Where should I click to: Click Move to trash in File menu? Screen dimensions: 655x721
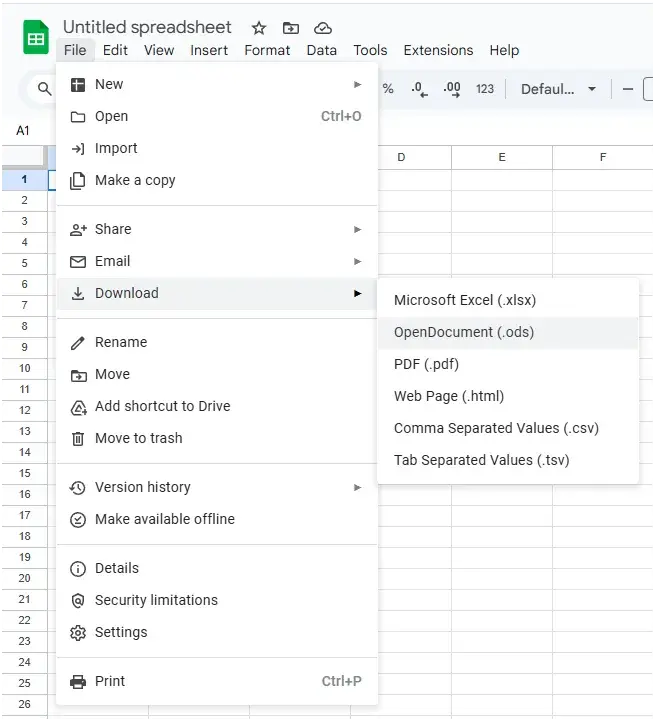coord(139,438)
